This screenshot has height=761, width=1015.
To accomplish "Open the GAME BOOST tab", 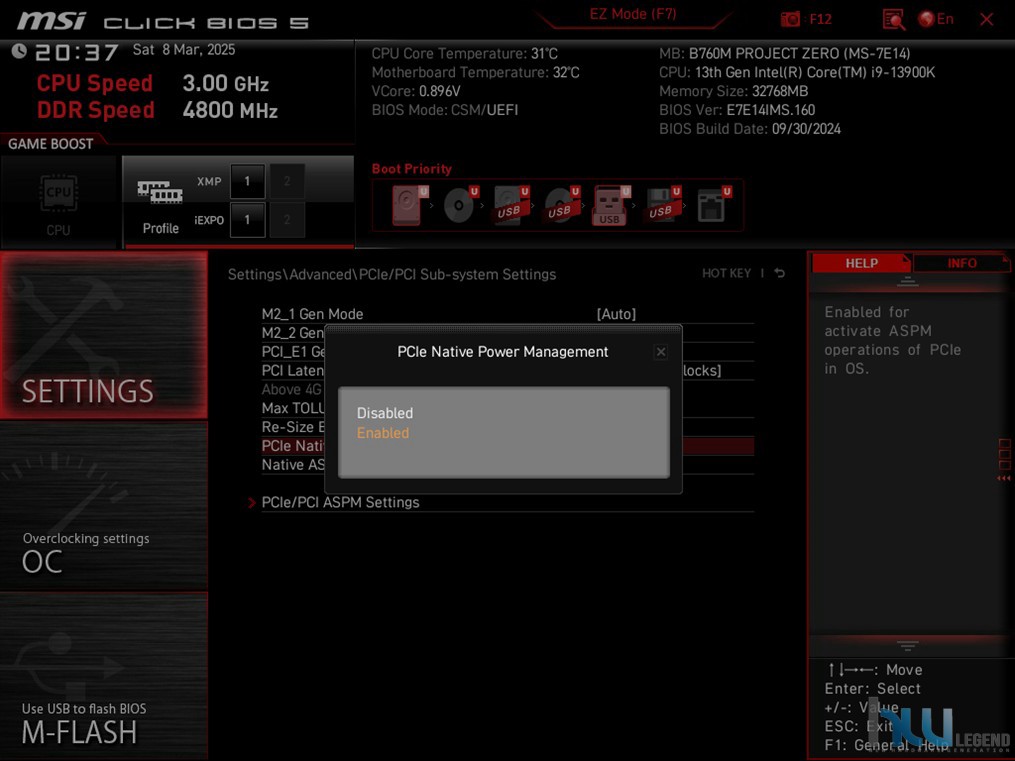I will 50,144.
